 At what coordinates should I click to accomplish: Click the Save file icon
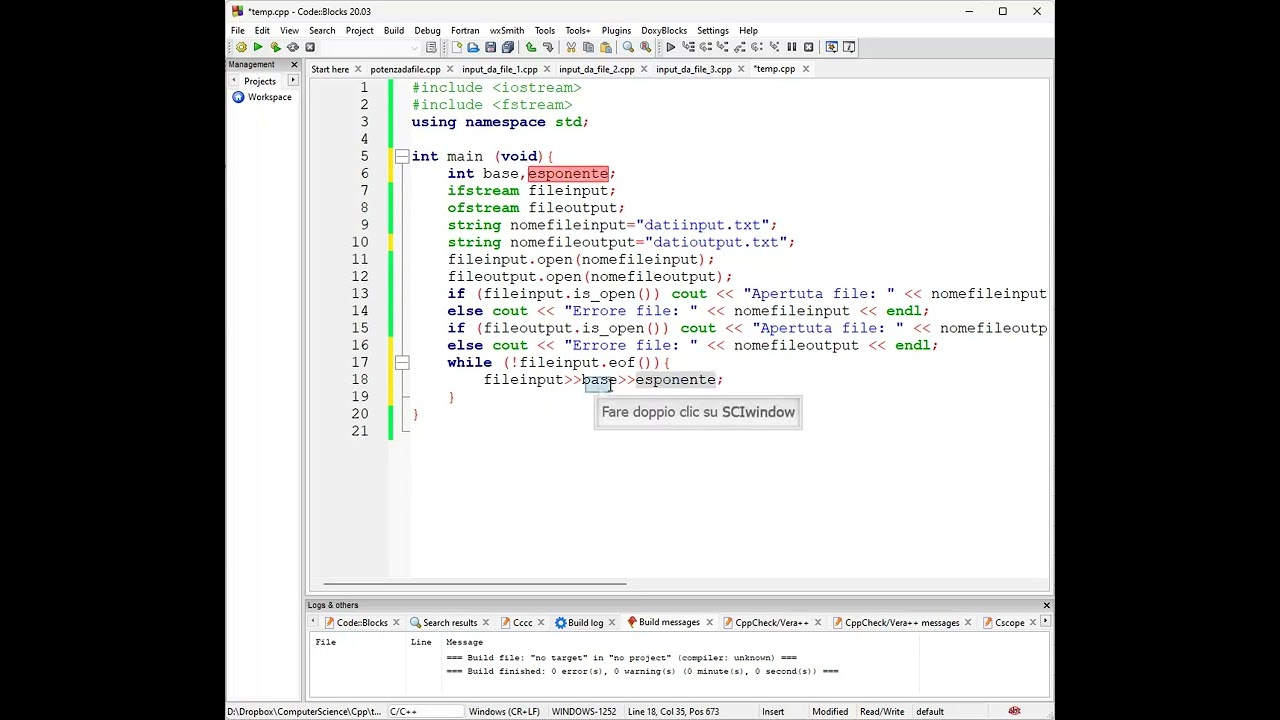[490, 47]
